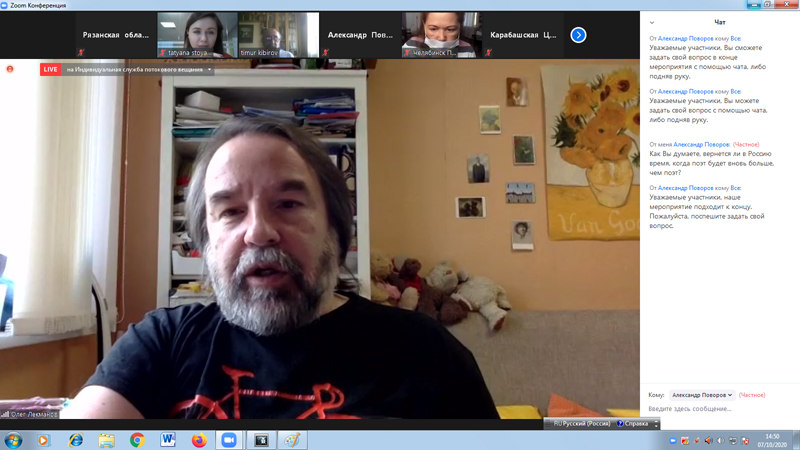
Task: Open Zoom from the taskbar
Action: coord(229,440)
